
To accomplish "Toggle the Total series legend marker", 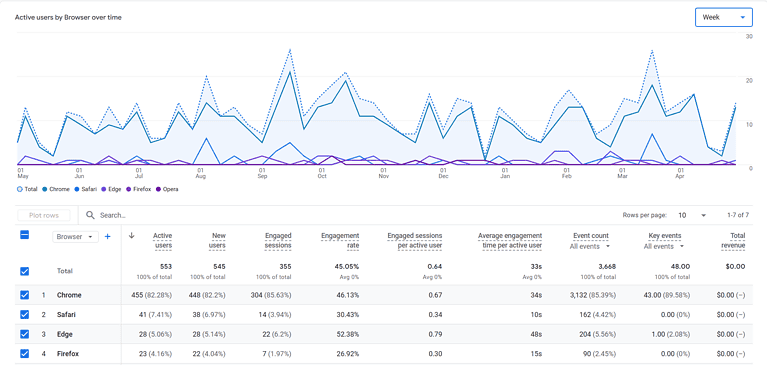I will click(x=20, y=189).
